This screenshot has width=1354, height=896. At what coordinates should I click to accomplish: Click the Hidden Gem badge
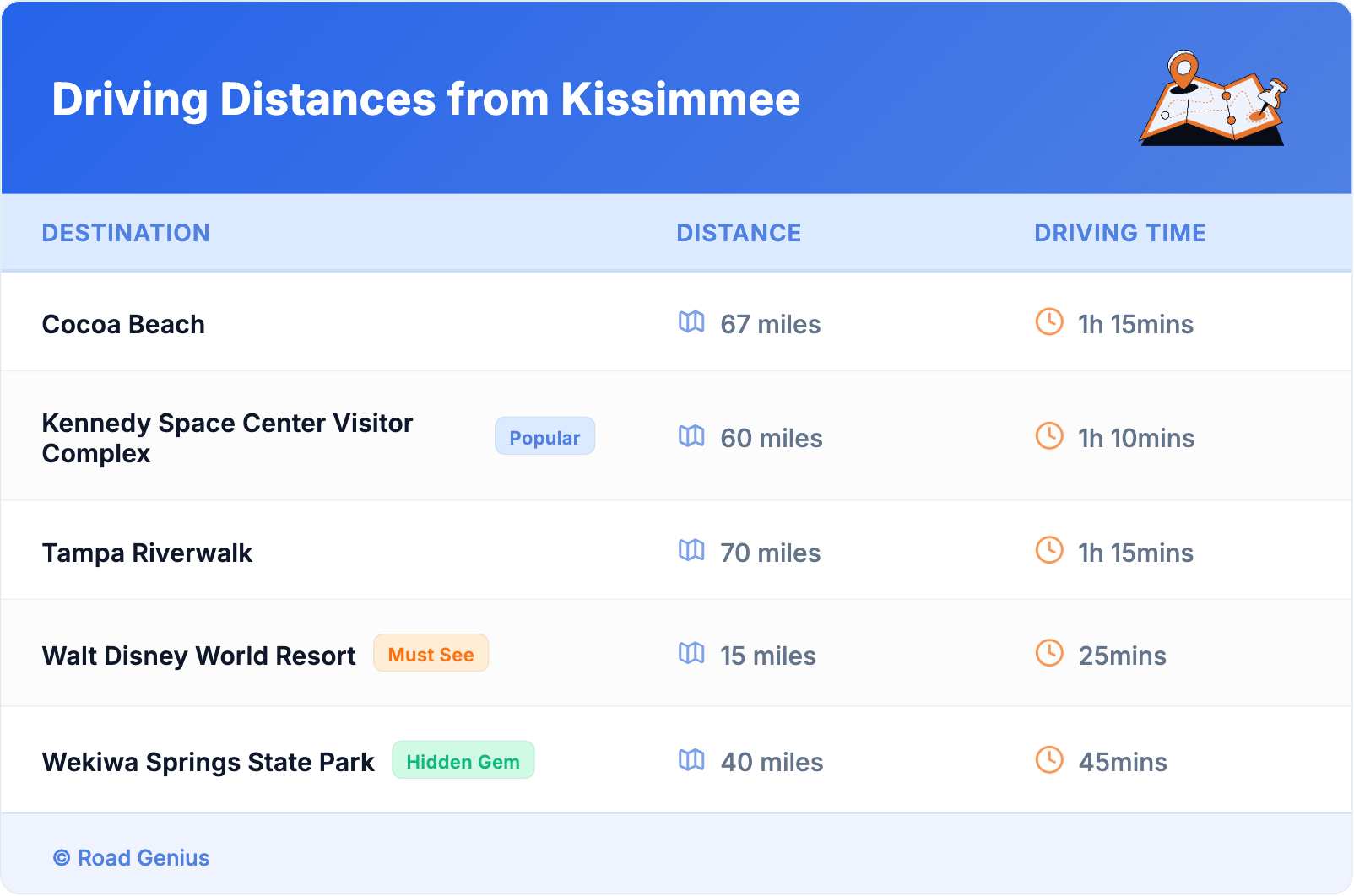[463, 761]
